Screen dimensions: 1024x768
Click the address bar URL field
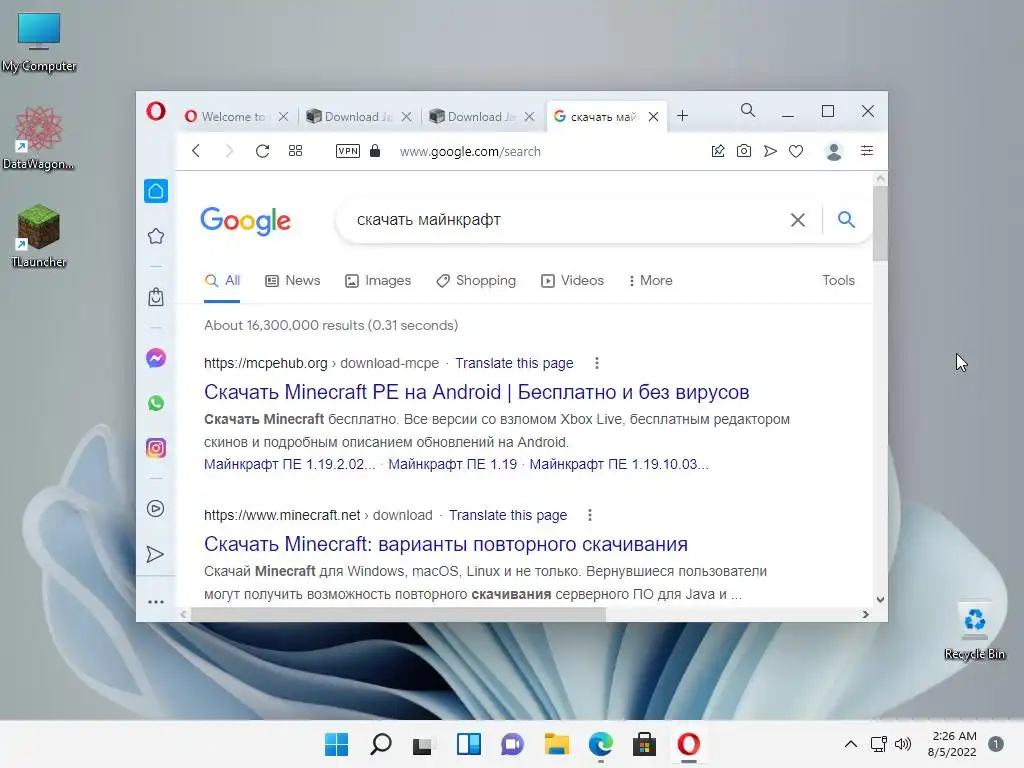pos(470,152)
